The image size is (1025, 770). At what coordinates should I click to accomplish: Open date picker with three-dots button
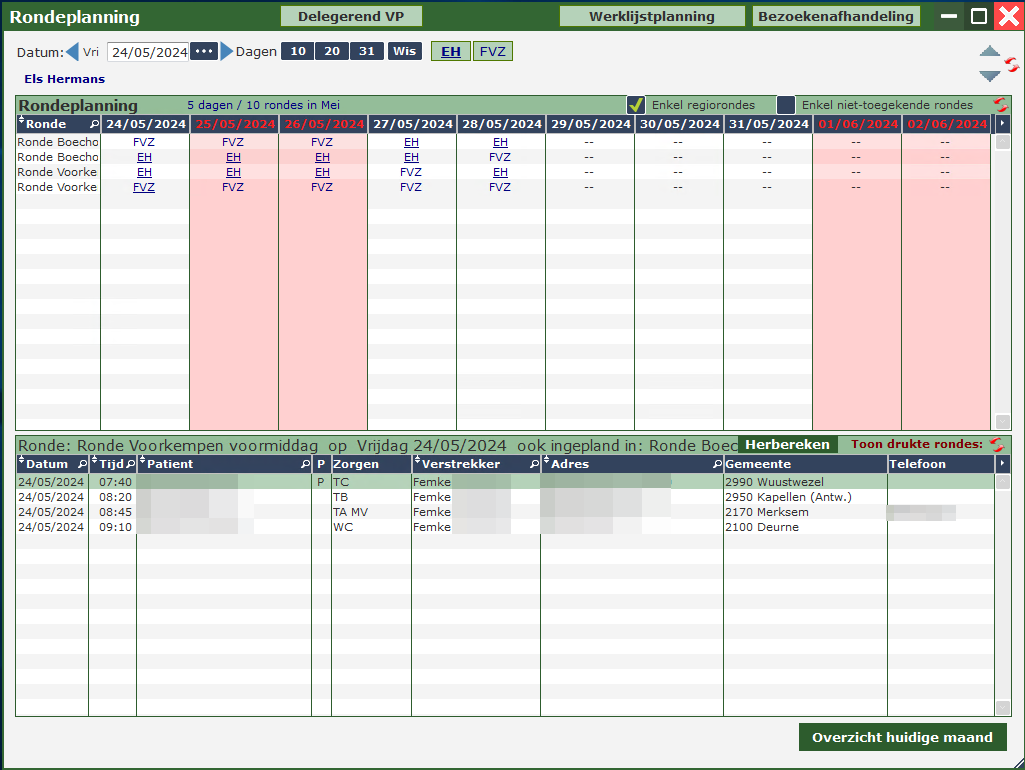tap(204, 52)
